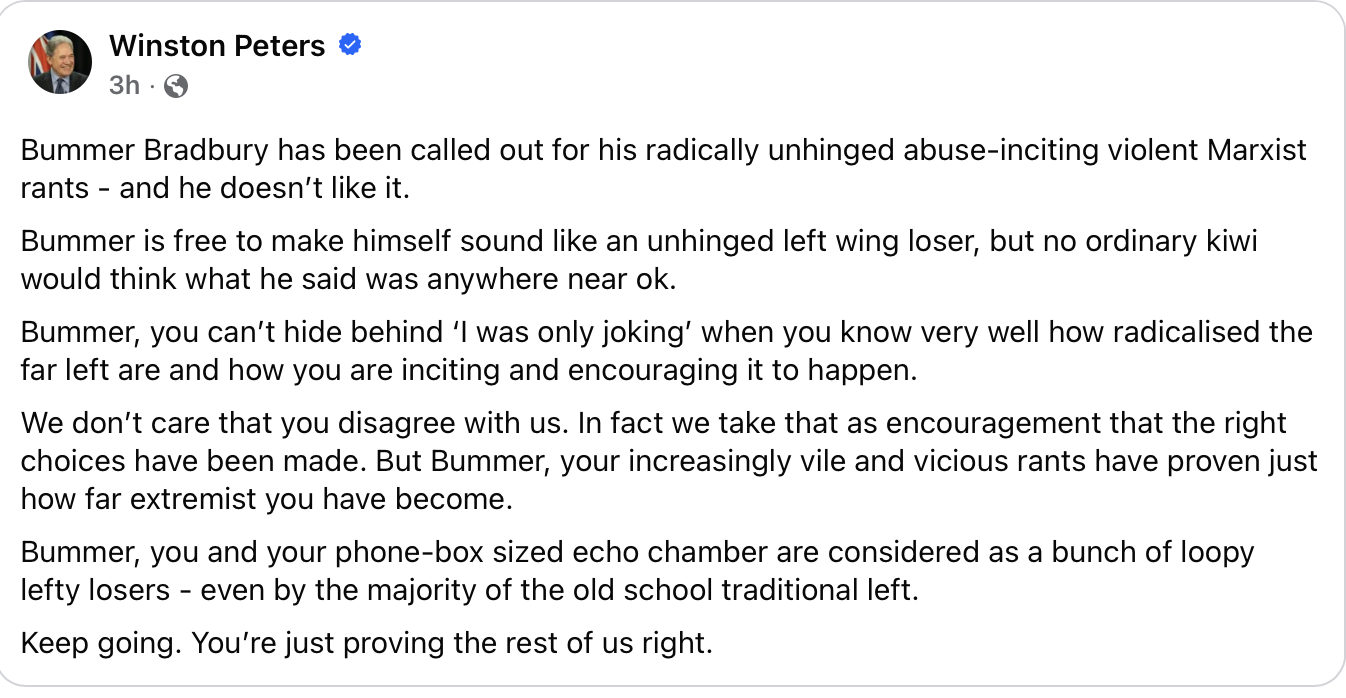Screen dimensions: 1346x698
Task: Click the 3h post timestamp
Action: pos(124,86)
